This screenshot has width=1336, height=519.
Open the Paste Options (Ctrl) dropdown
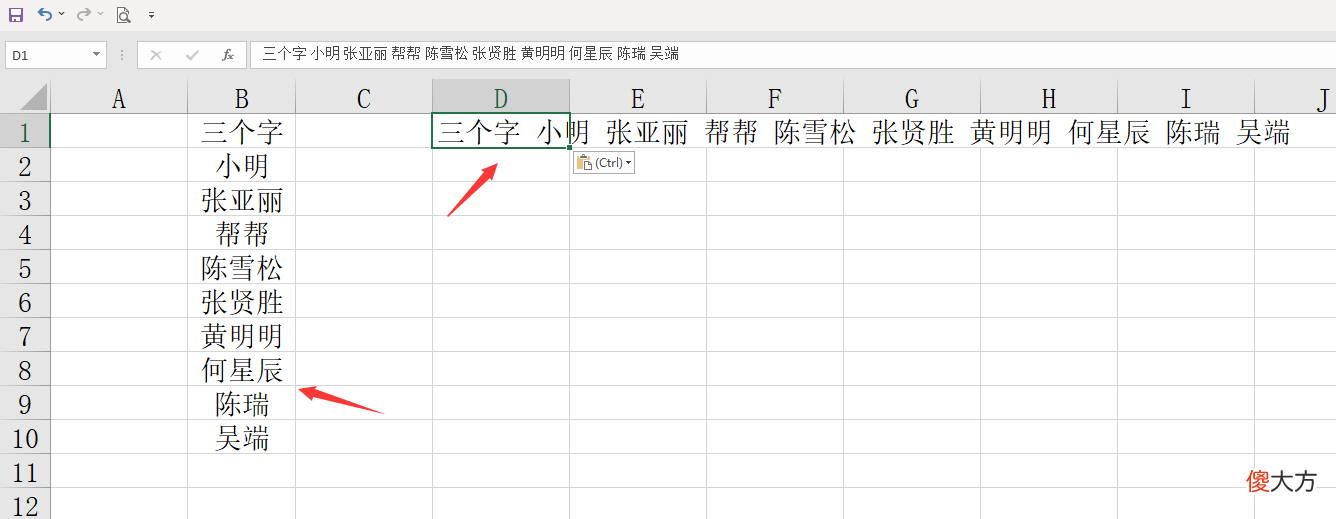point(604,163)
